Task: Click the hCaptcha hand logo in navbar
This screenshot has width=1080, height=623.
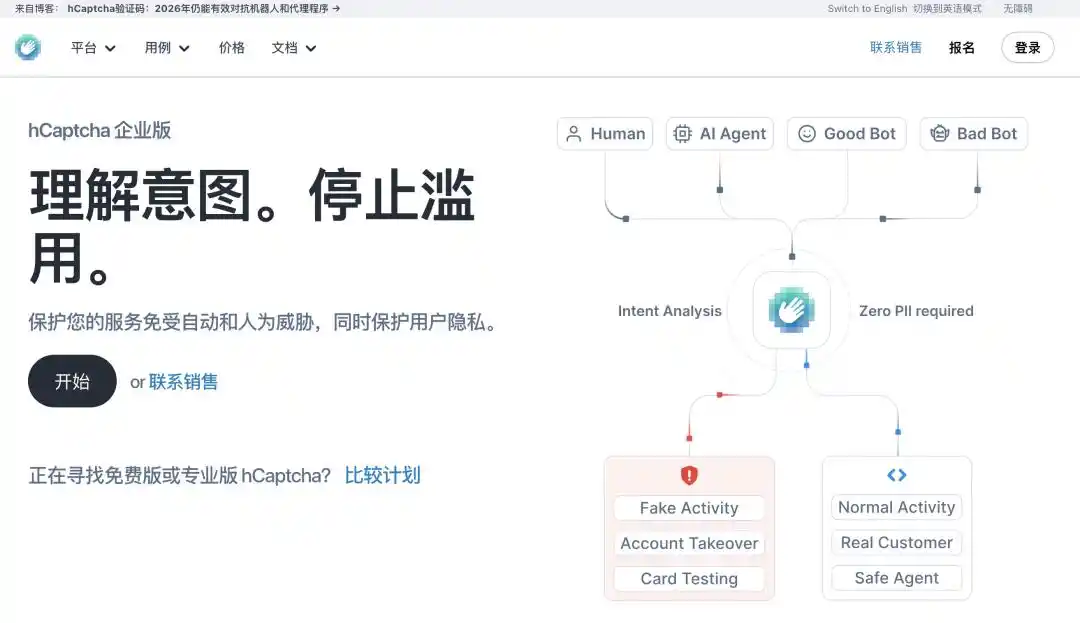Action: [28, 47]
